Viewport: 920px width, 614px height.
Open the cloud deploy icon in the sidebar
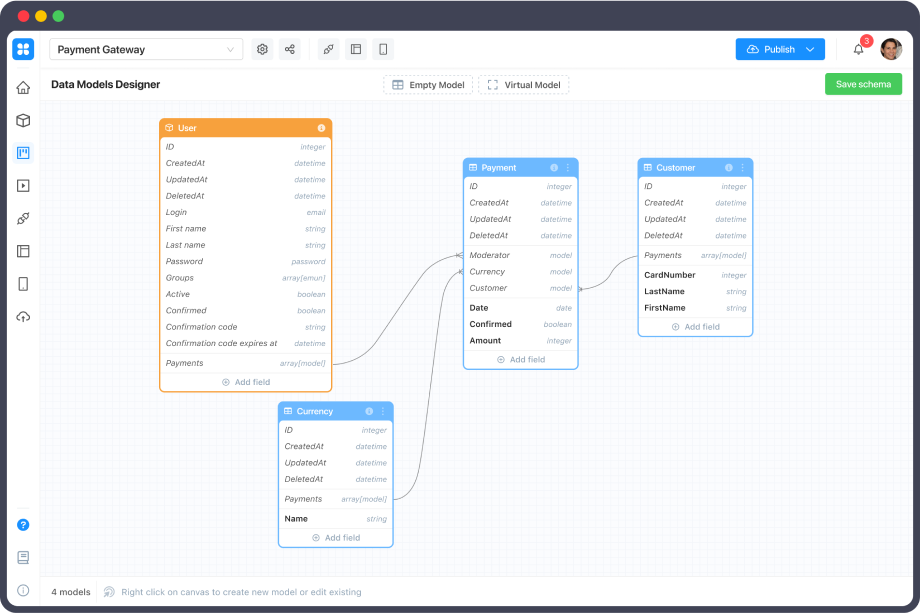[22, 317]
